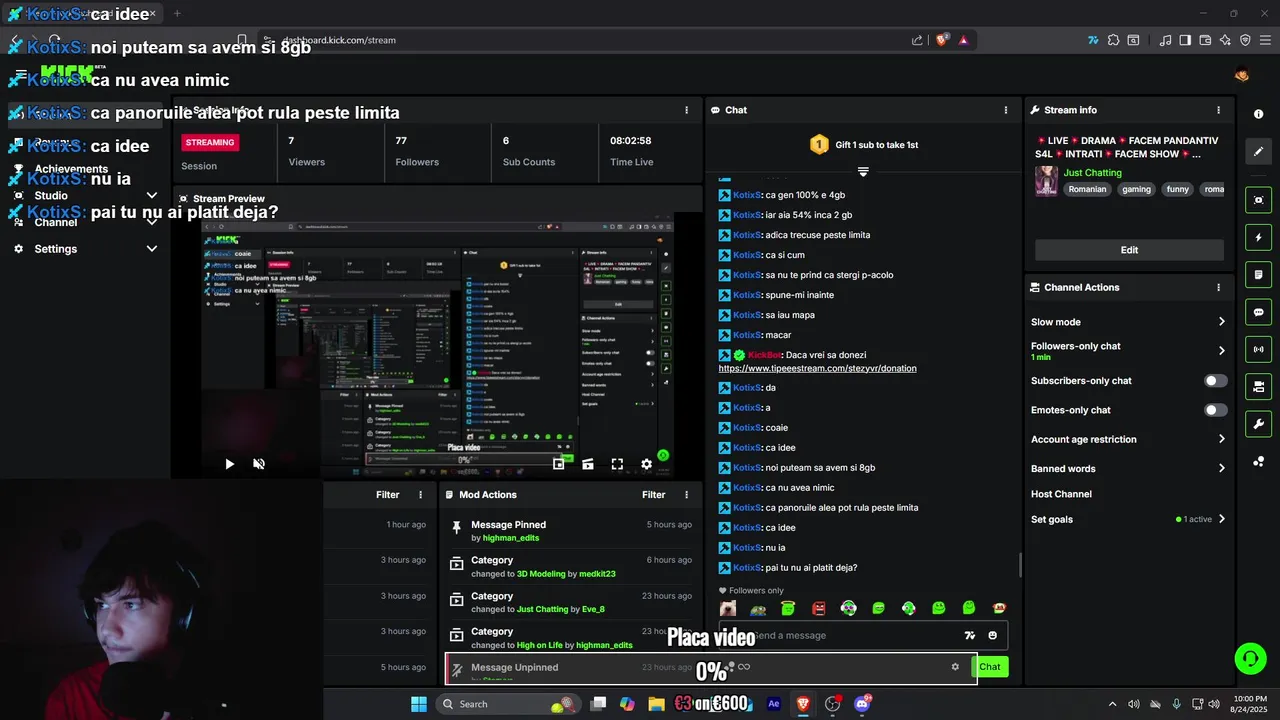Select the funny stream tag
Image resolution: width=1280 pixels, height=720 pixels.
click(1177, 189)
